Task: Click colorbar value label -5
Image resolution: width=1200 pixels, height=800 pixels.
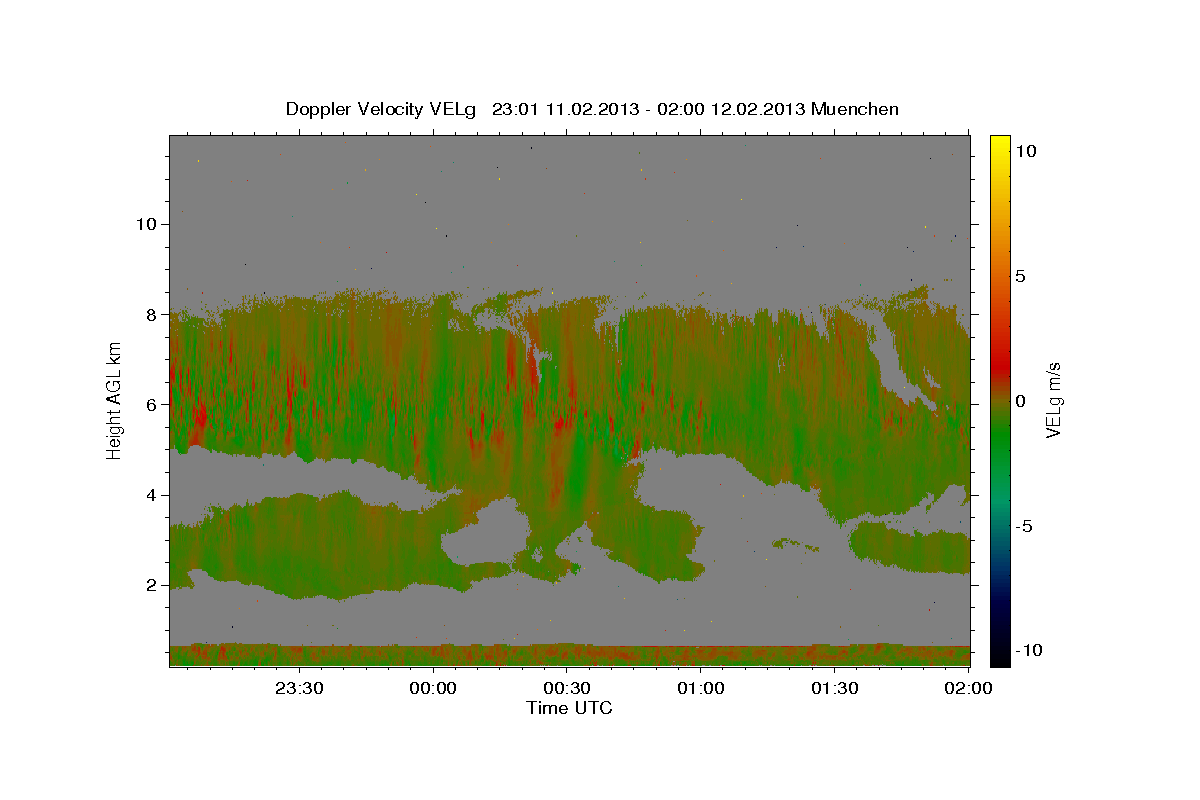Action: pyautogui.click(x=1024, y=526)
